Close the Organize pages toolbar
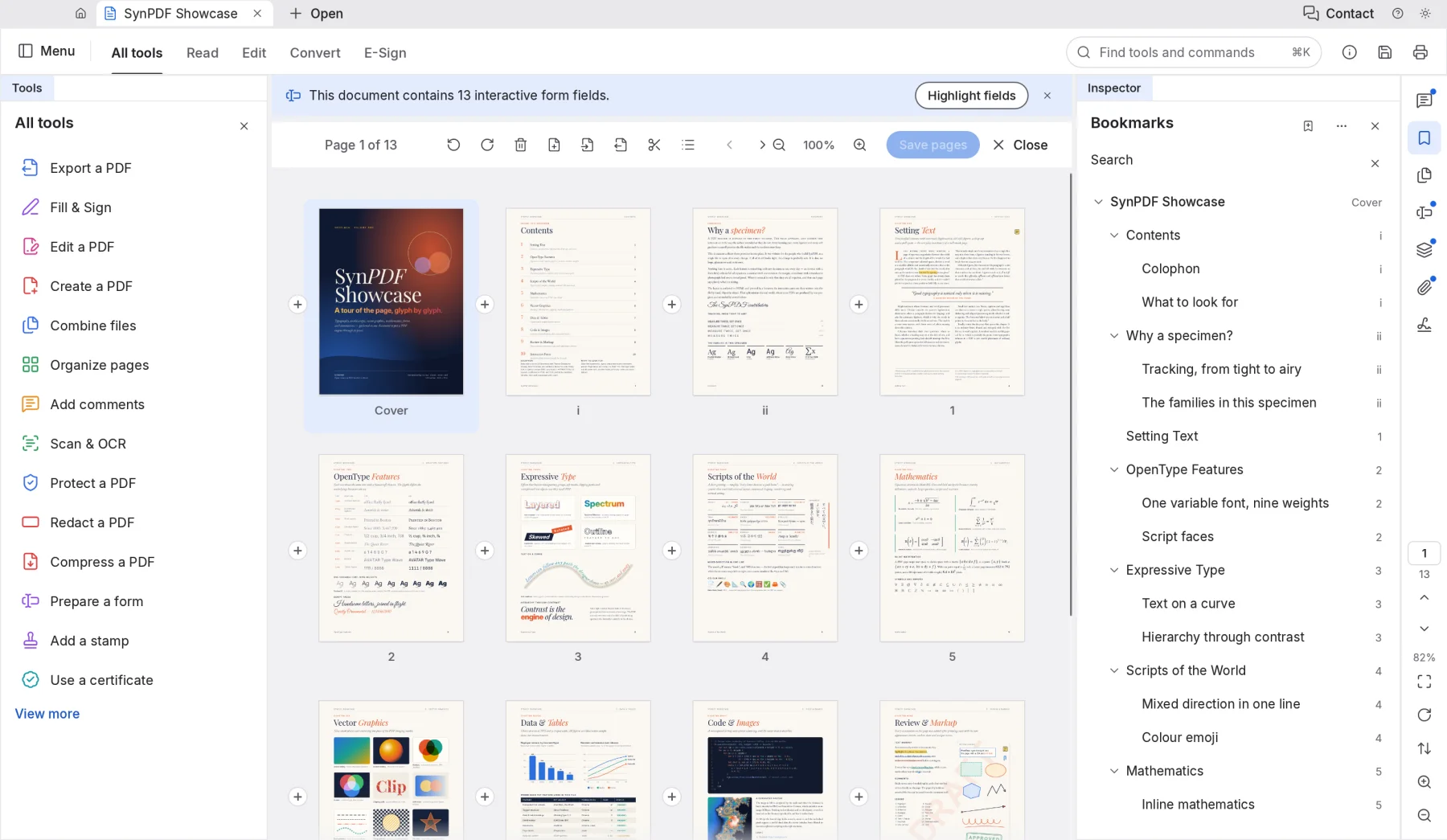Screen dimensions: 1447x840 pos(1021,145)
